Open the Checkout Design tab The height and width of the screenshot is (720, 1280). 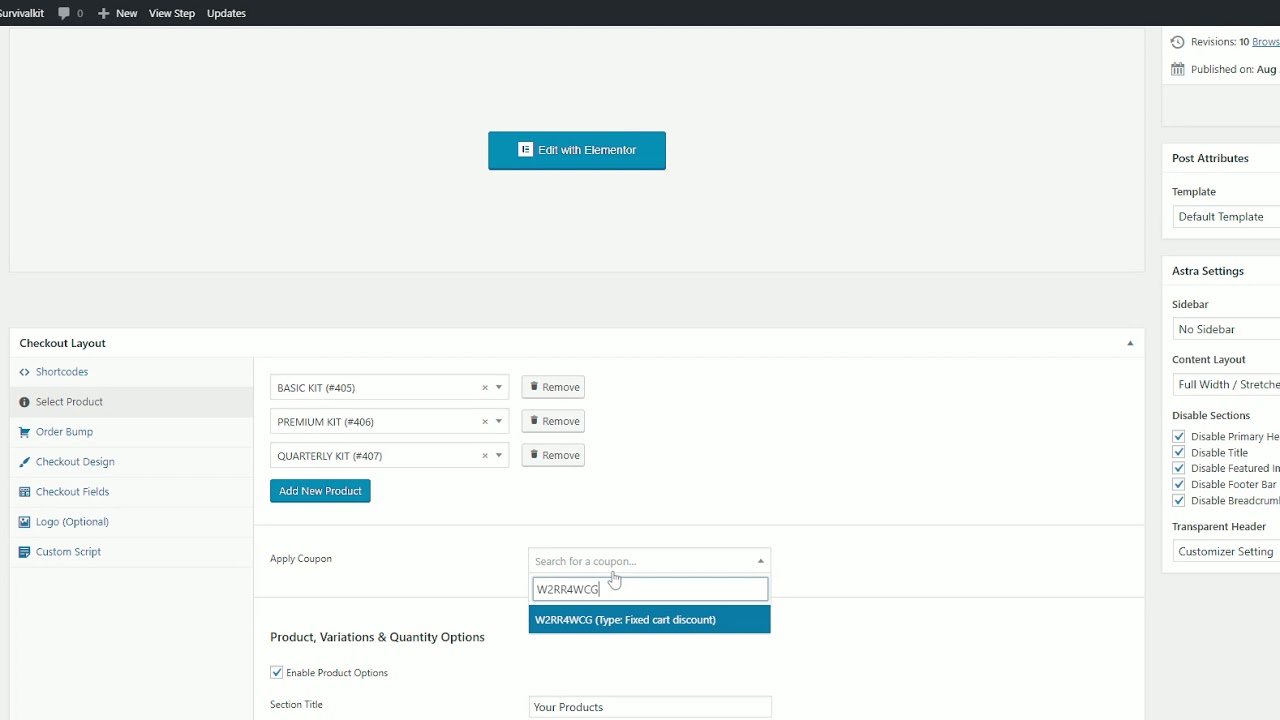click(x=131, y=462)
